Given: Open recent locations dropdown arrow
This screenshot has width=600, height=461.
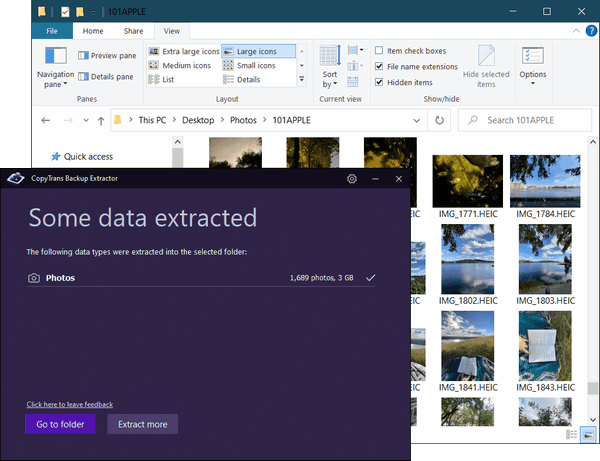Looking at the screenshot, I should pyautogui.click(x=86, y=121).
